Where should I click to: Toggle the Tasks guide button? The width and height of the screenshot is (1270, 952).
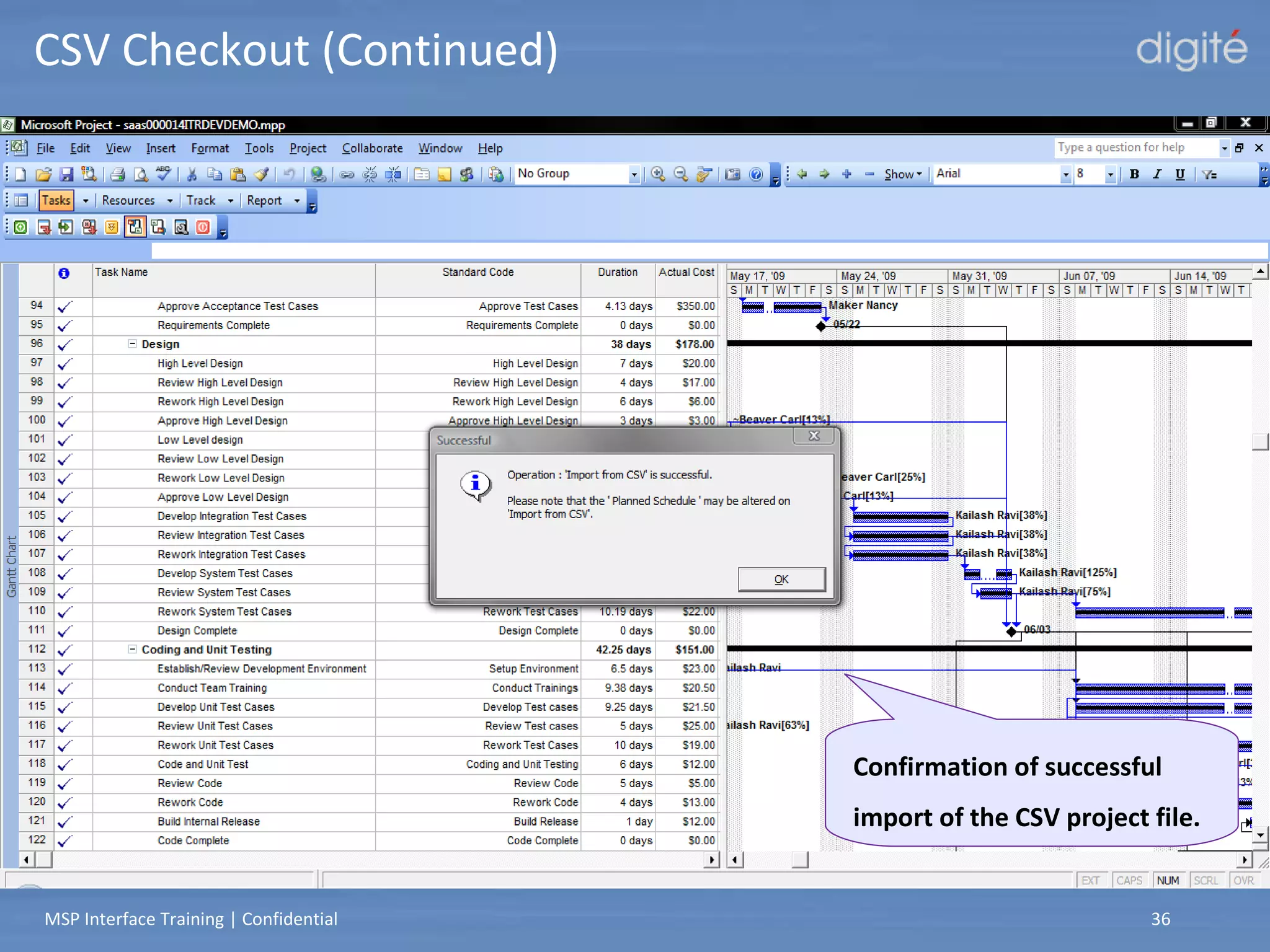point(56,200)
